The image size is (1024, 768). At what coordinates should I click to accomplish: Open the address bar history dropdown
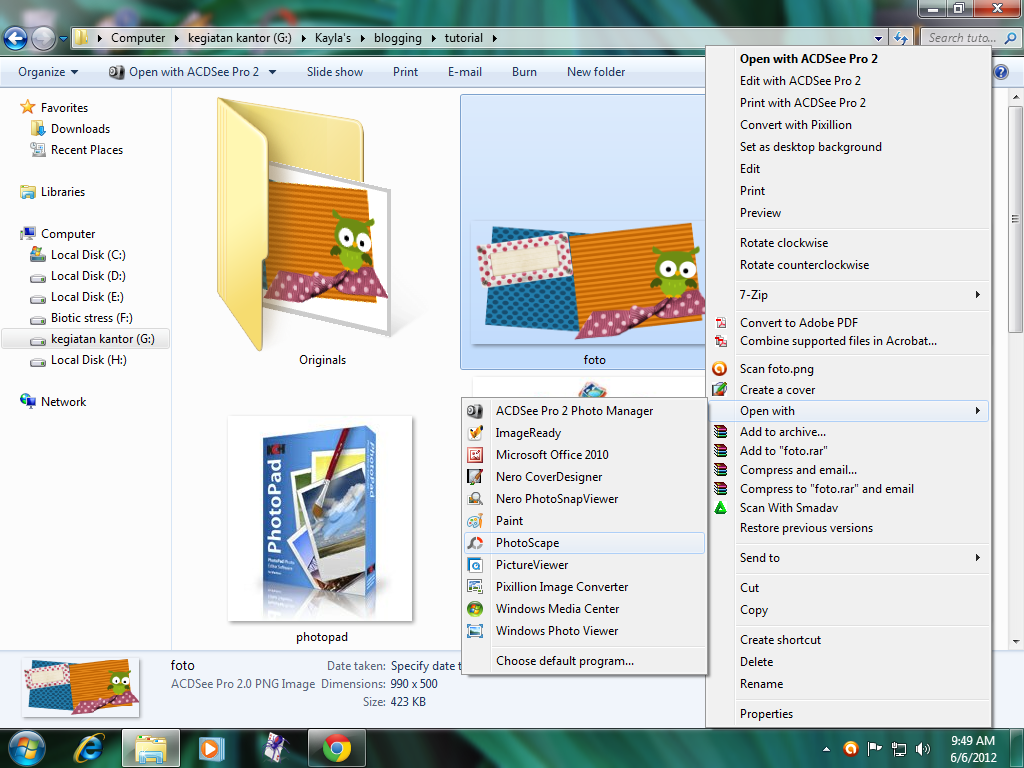pos(878,38)
